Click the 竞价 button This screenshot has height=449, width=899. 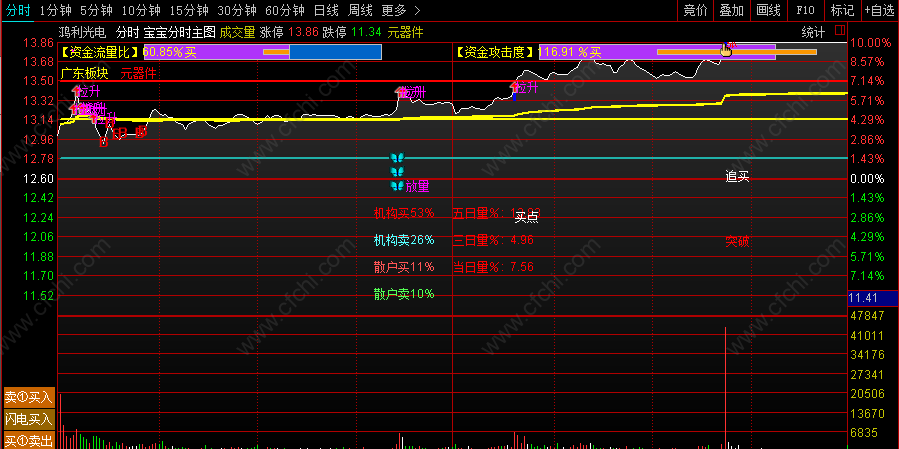[696, 10]
